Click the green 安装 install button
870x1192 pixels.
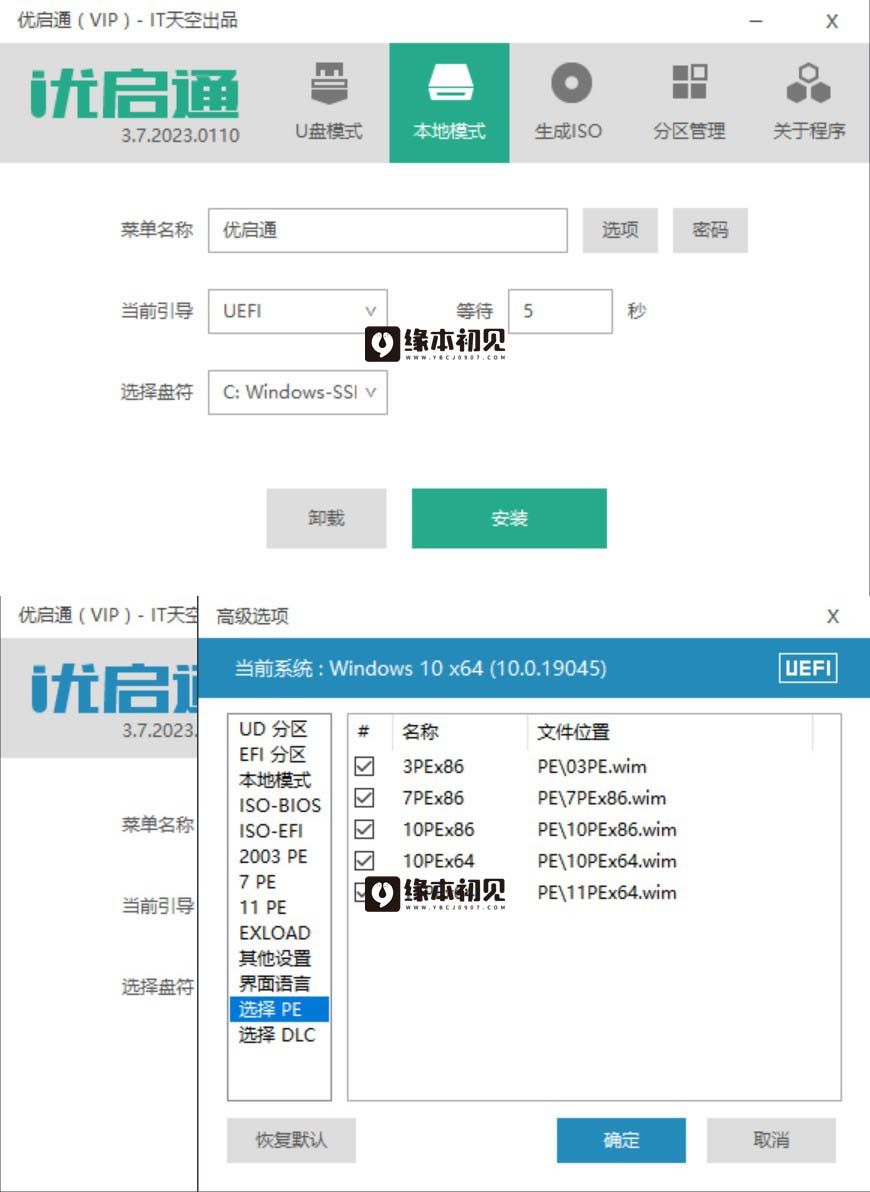510,518
